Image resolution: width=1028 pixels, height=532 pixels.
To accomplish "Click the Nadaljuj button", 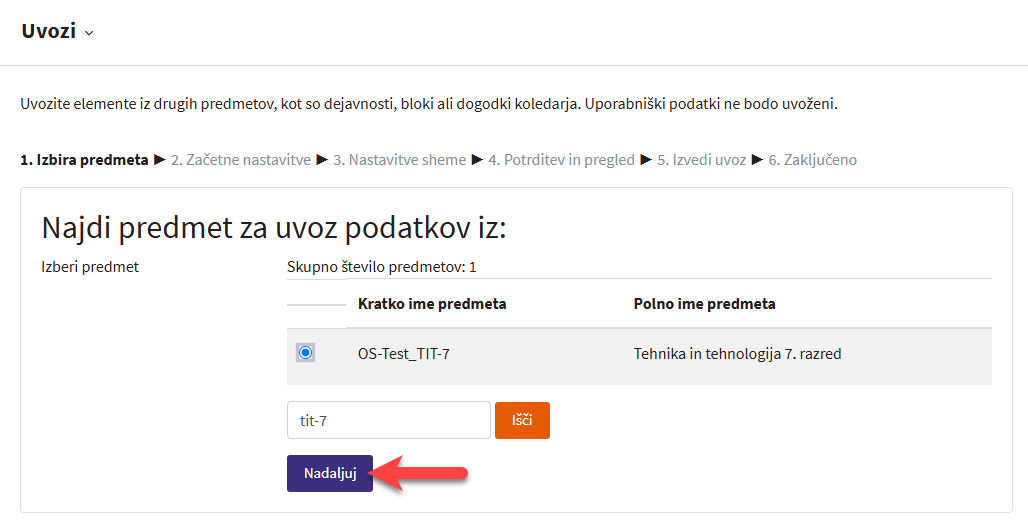I will [x=330, y=474].
